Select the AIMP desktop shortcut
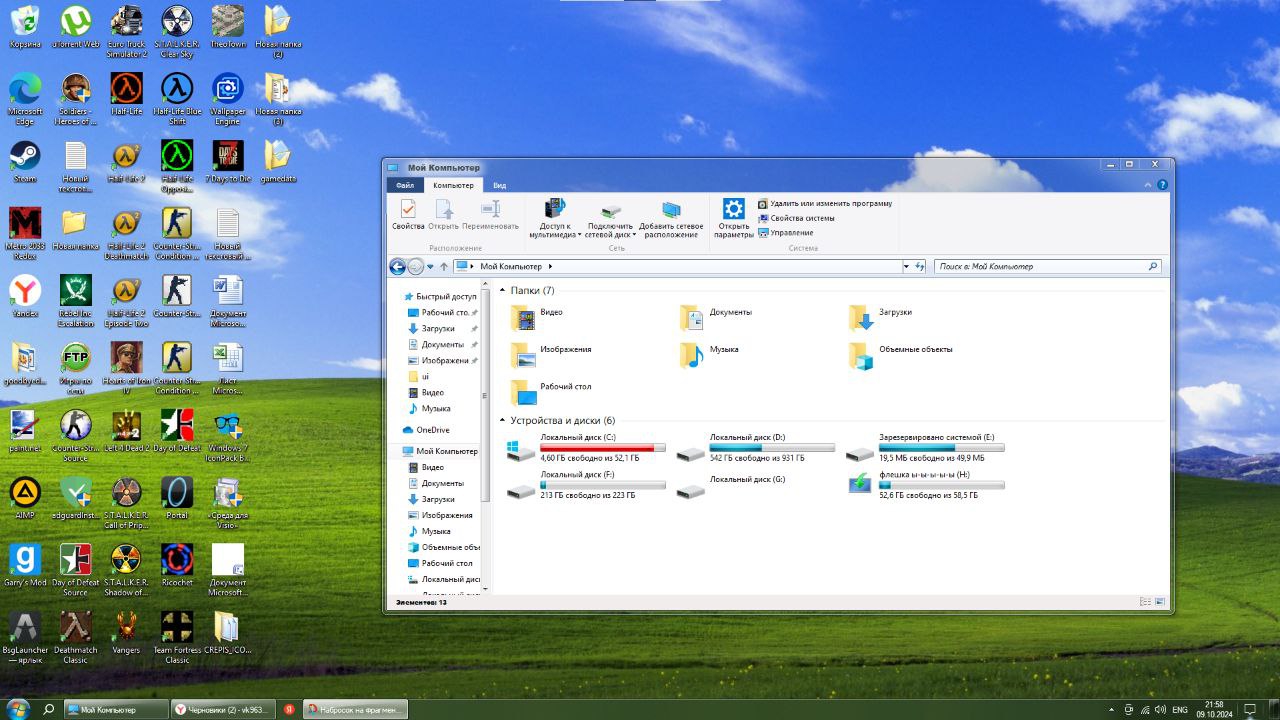This screenshot has width=1280, height=720. coord(25,498)
